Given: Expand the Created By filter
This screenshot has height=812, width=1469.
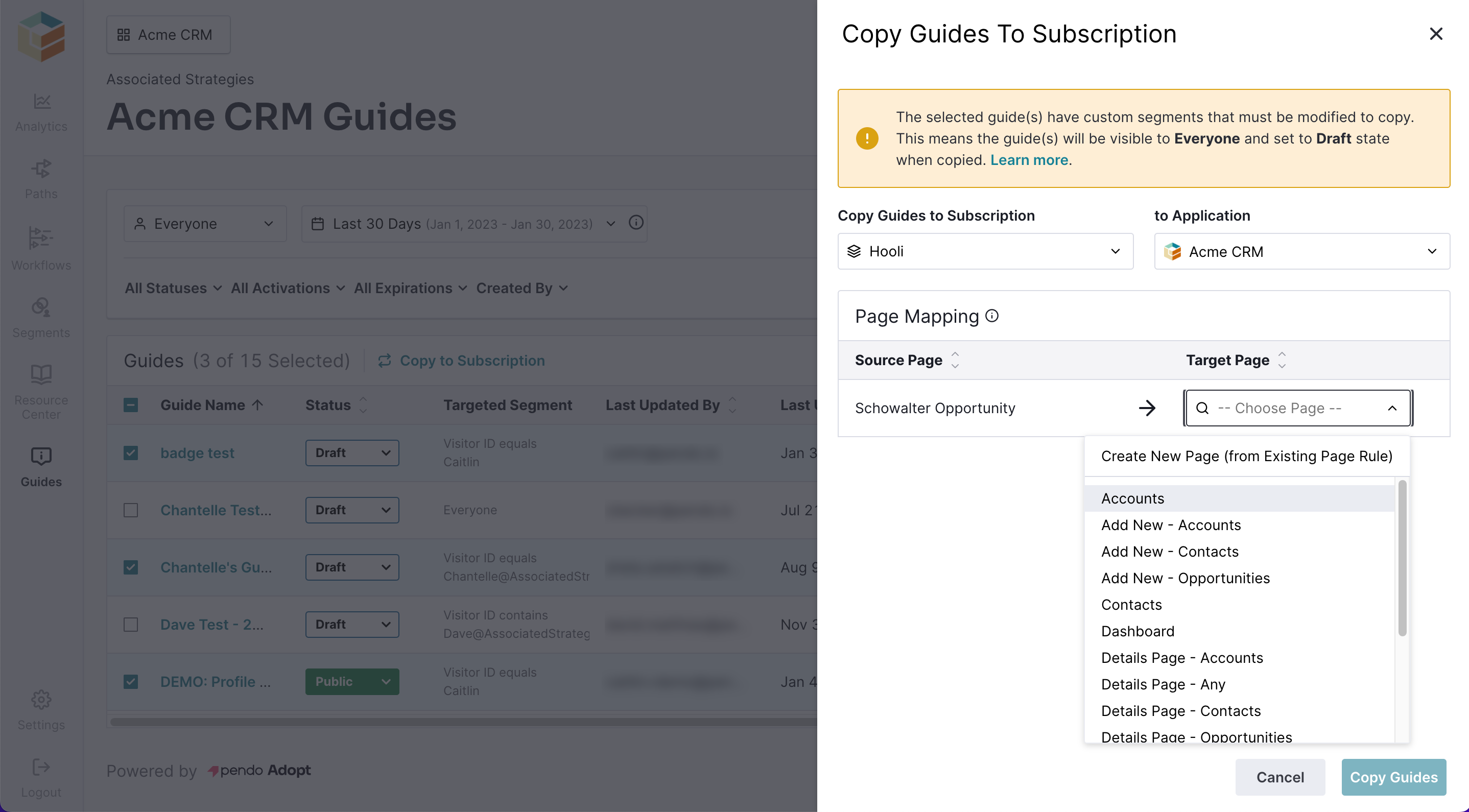Looking at the screenshot, I should click(x=523, y=288).
